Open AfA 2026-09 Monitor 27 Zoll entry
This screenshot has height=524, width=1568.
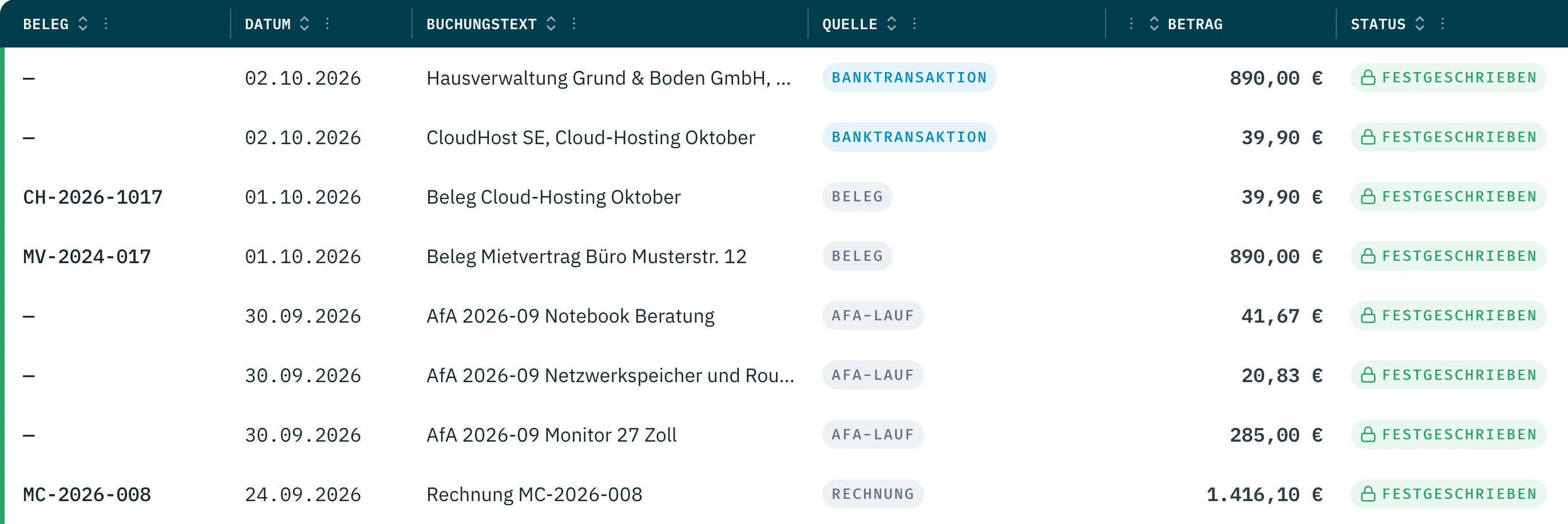click(552, 435)
